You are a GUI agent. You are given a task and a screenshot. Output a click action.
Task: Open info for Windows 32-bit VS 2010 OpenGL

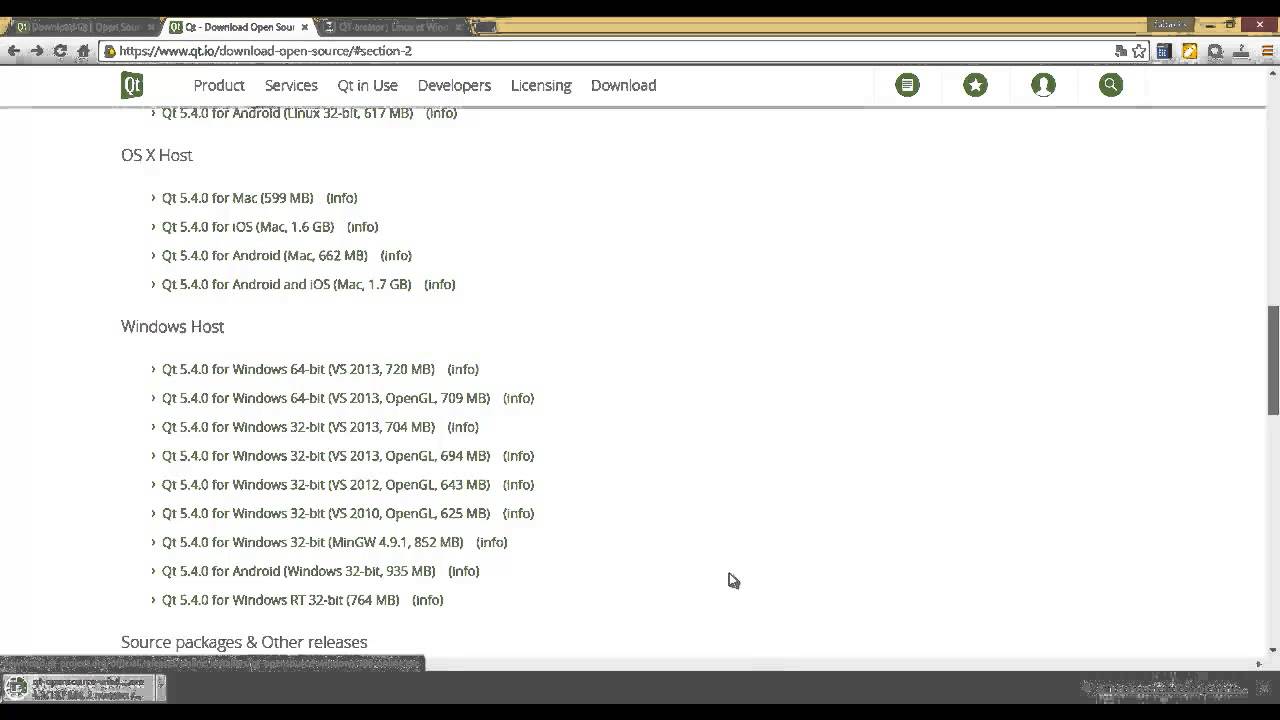(518, 514)
